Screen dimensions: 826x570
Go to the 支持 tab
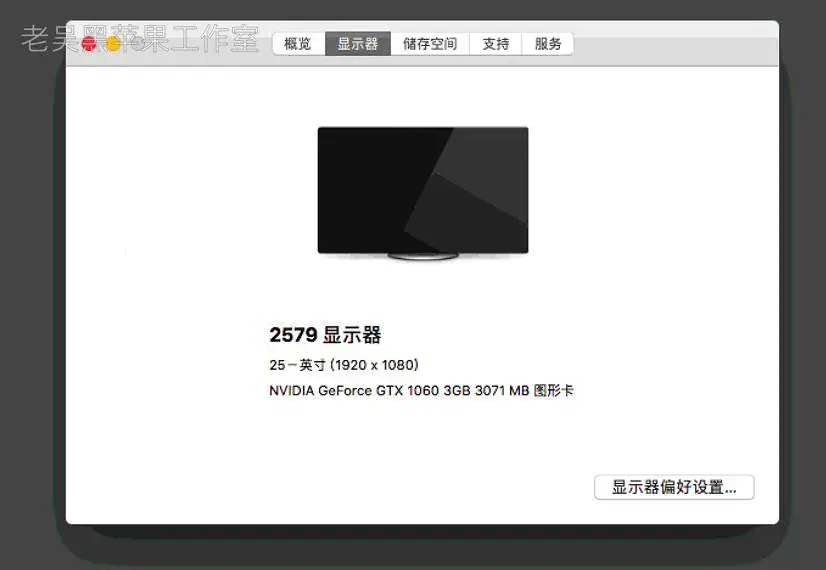click(496, 44)
